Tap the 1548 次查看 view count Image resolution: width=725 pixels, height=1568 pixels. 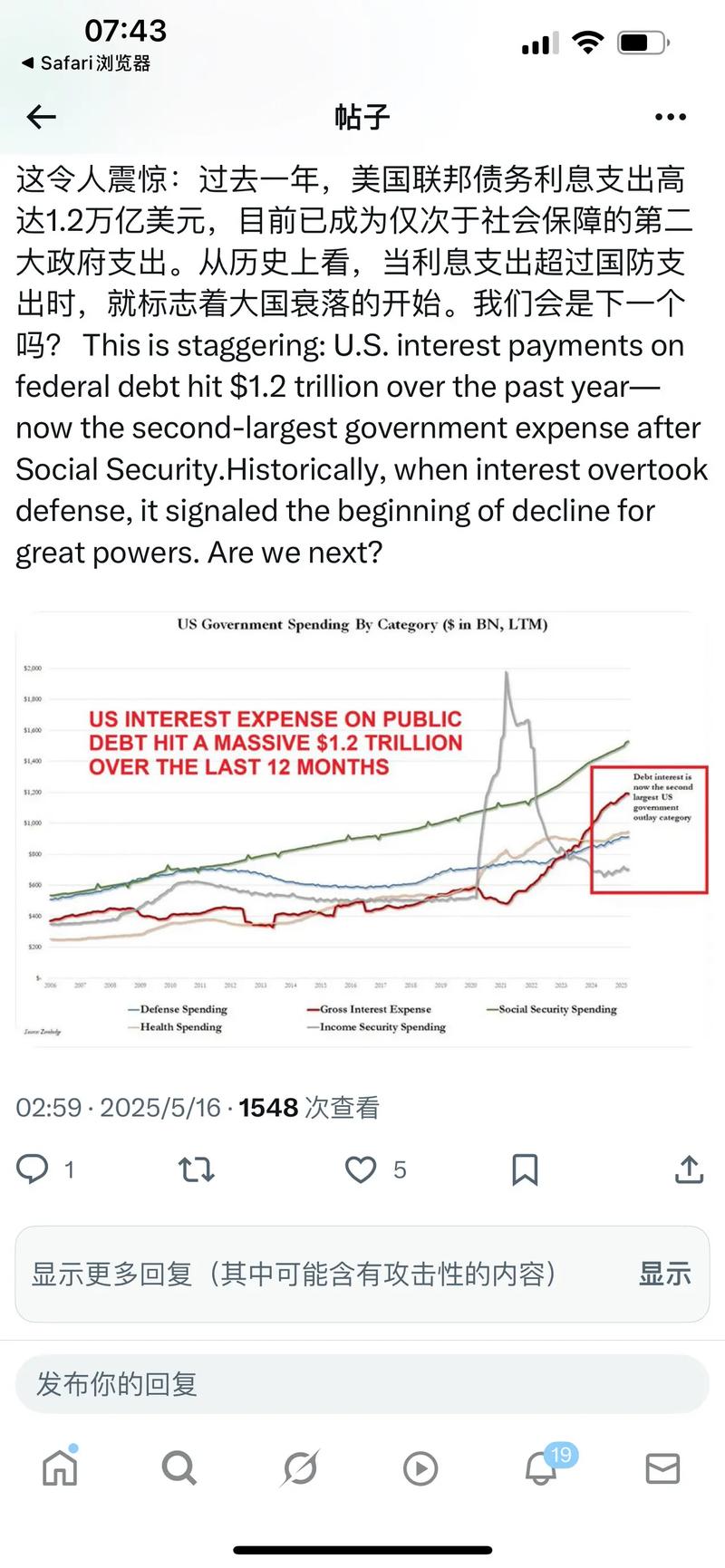309,1108
